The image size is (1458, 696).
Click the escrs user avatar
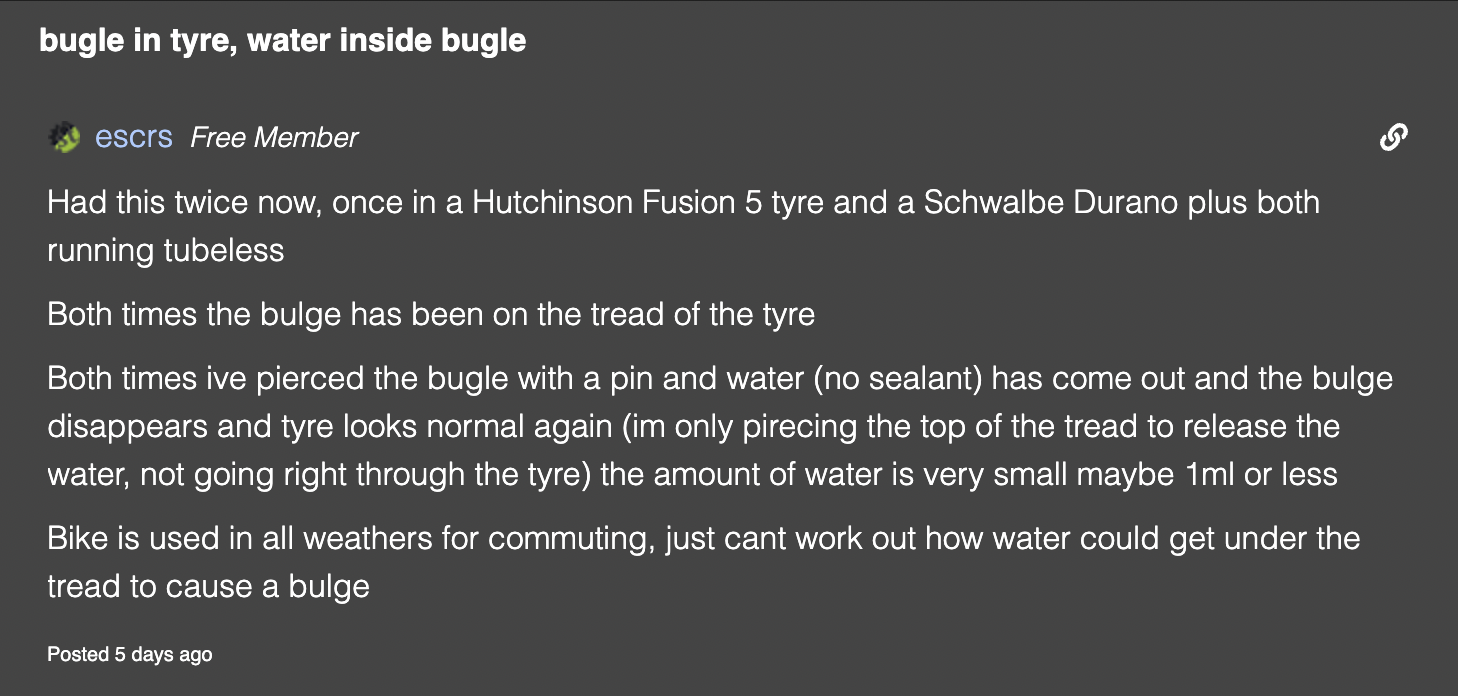pyautogui.click(x=64, y=137)
